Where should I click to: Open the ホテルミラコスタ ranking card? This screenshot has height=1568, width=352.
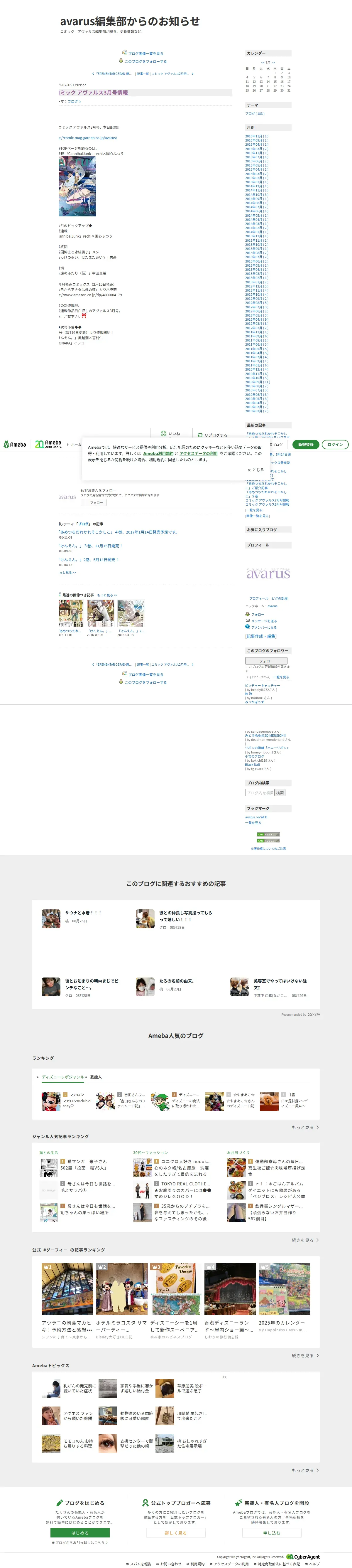click(x=122, y=1301)
